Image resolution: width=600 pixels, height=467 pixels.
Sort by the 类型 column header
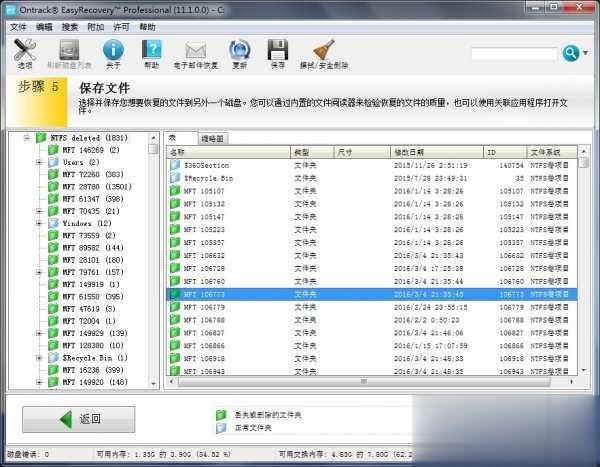[312, 152]
